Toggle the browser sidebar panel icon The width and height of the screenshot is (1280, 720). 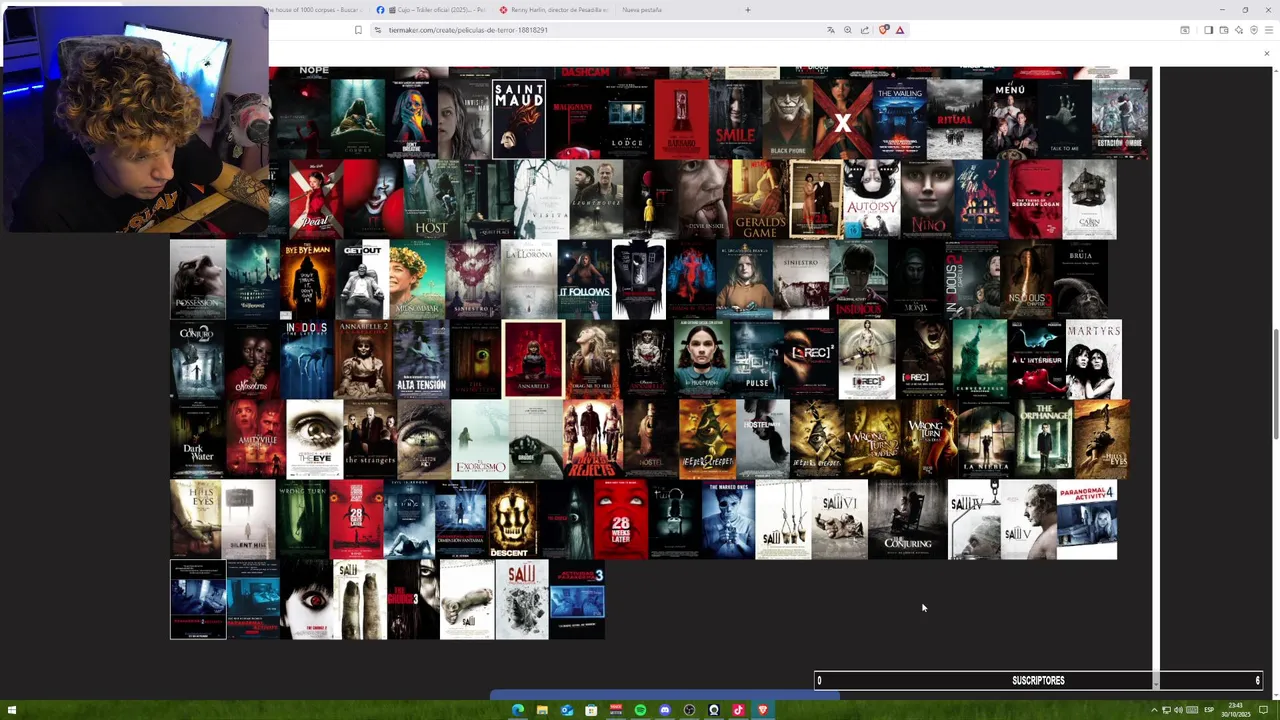[x=1208, y=30]
